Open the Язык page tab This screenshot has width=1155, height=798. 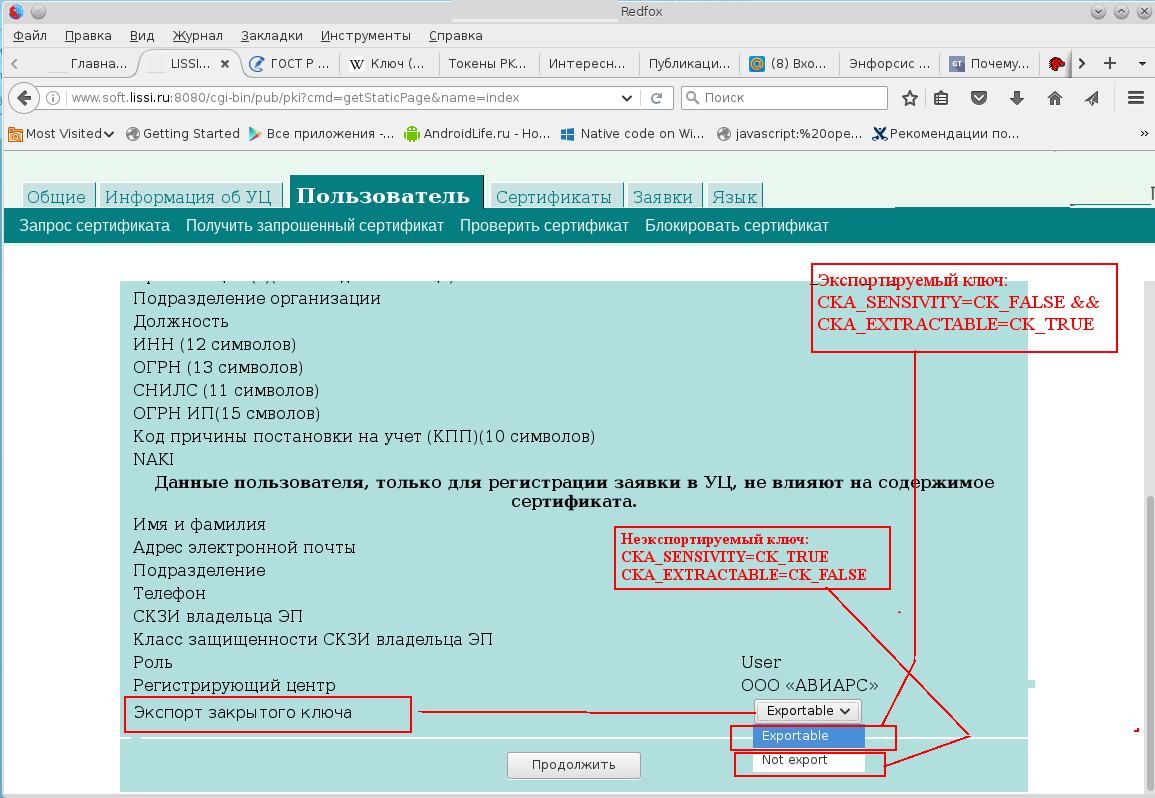[734, 197]
